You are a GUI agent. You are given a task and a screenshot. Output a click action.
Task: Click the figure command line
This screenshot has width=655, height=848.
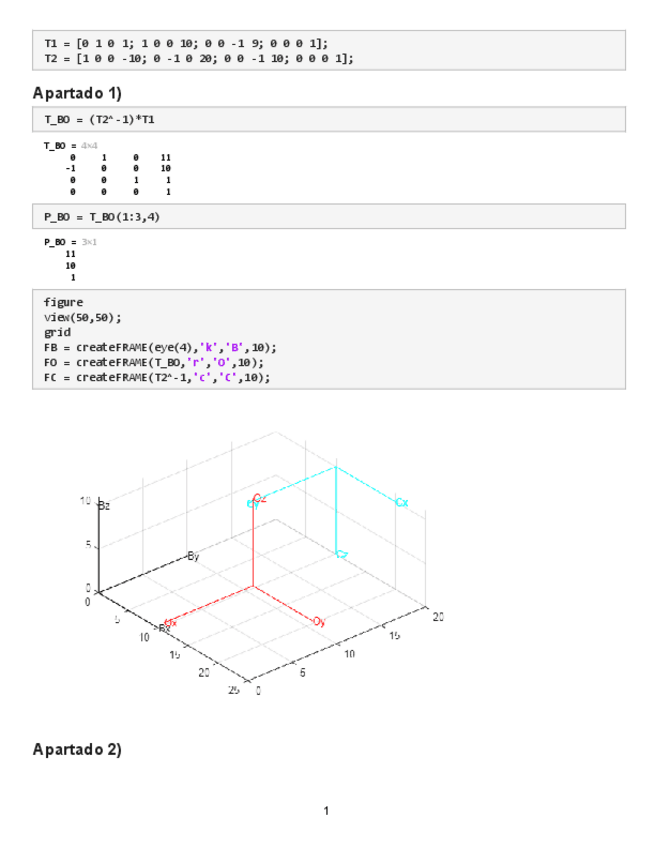click(x=63, y=302)
